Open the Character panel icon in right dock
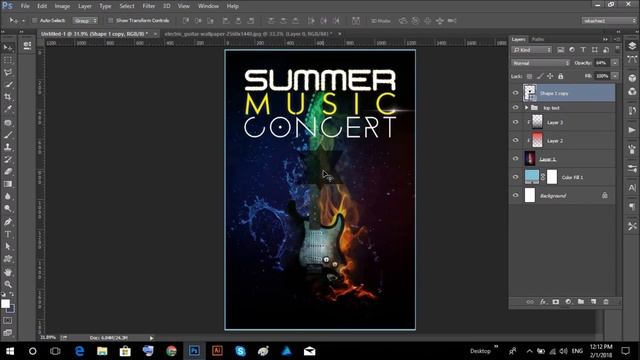 pos(632,188)
